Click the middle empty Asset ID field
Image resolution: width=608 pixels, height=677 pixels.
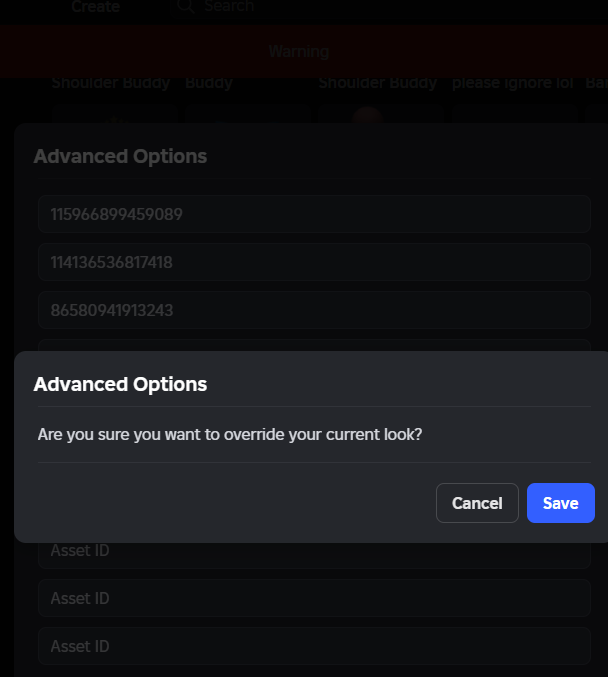pos(314,598)
